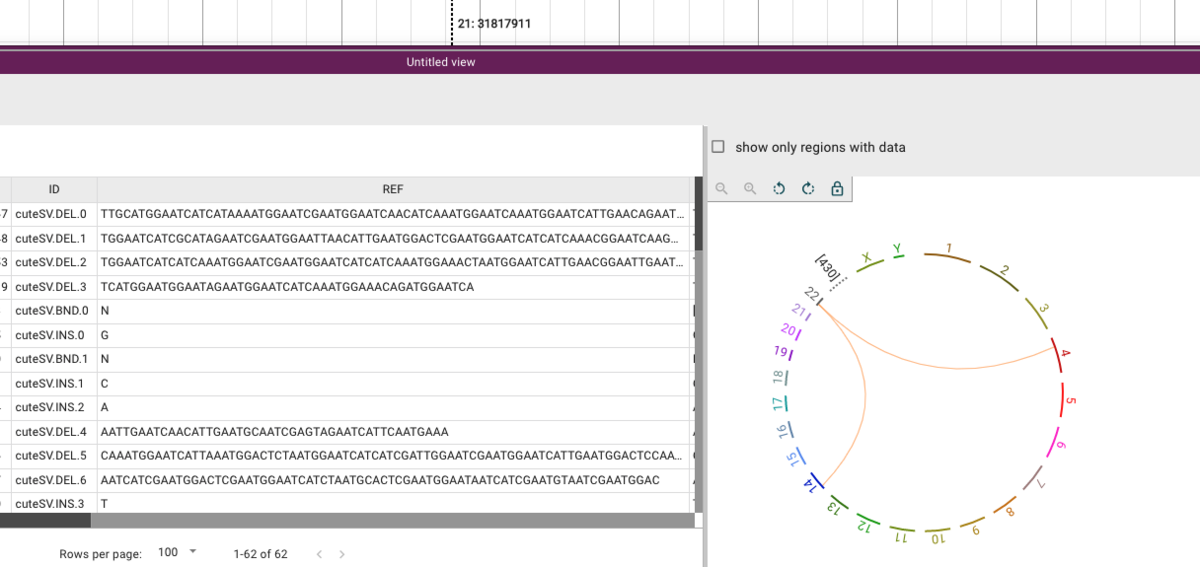Go to next page of table
1200x567 pixels.
click(x=342, y=554)
